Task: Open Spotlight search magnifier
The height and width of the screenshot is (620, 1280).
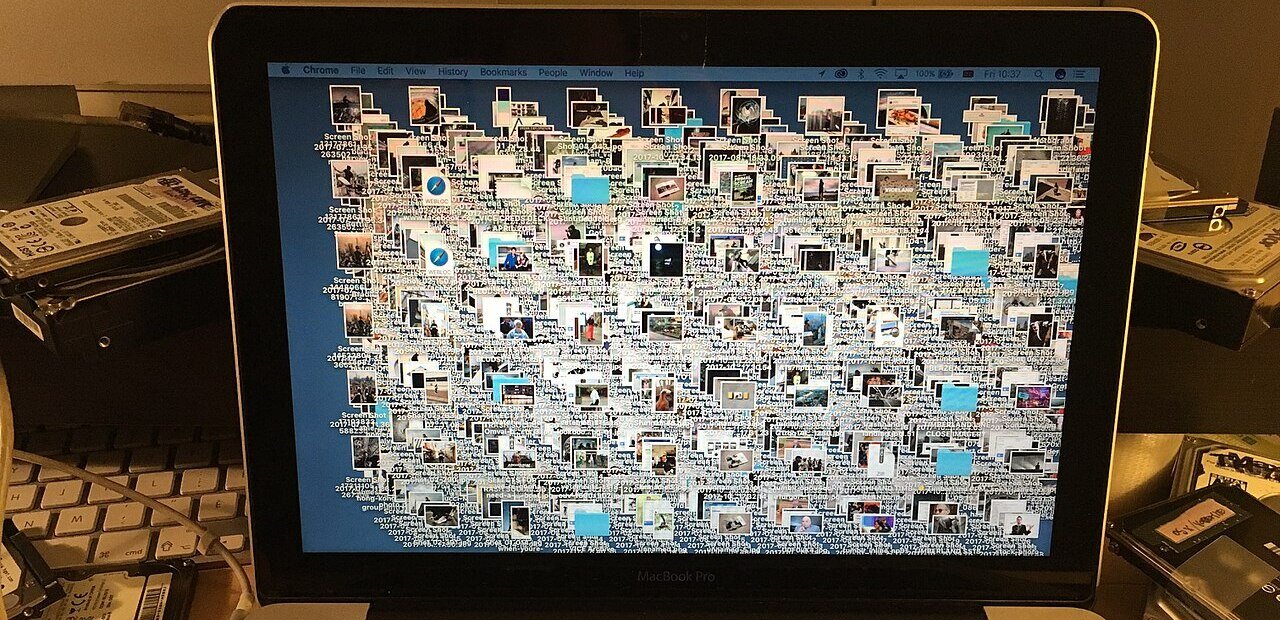Action: click(1037, 74)
